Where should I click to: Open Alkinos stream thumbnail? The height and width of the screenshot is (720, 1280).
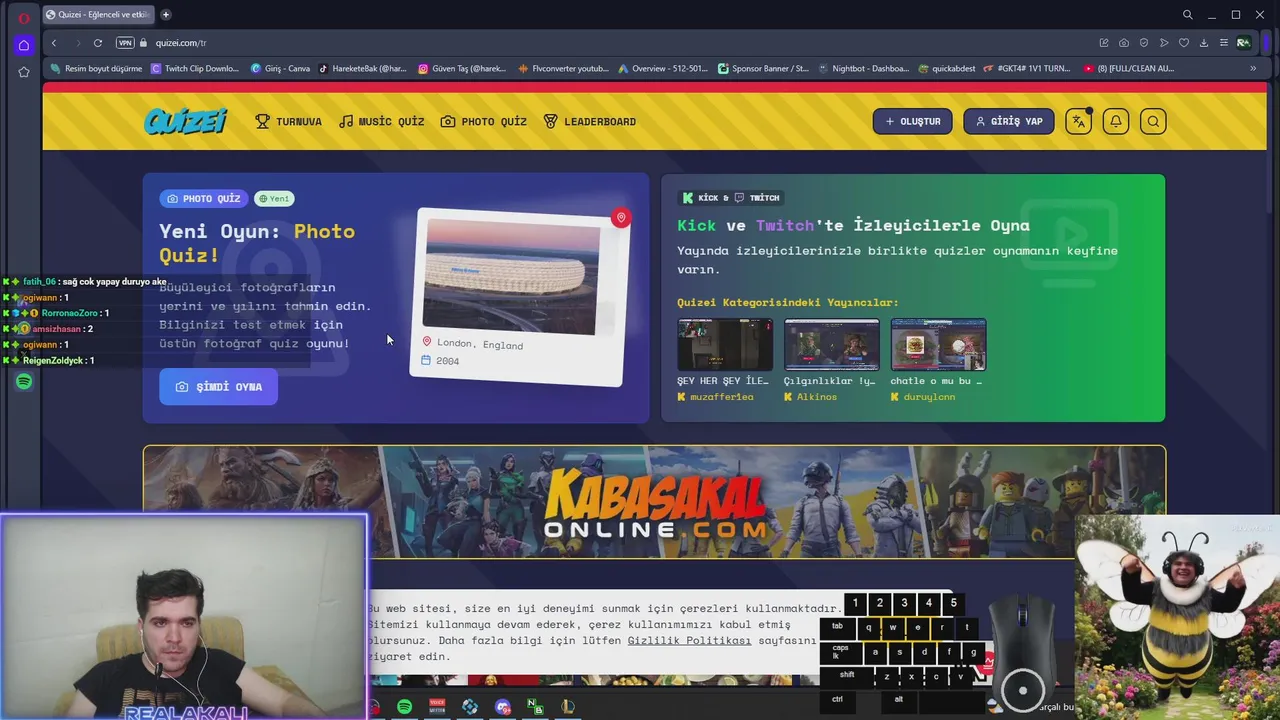pyautogui.click(x=832, y=345)
